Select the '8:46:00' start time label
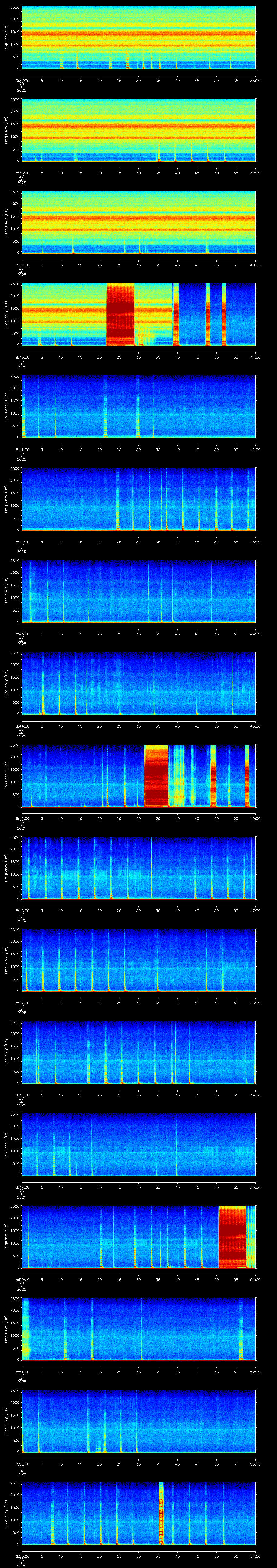 tap(22, 910)
